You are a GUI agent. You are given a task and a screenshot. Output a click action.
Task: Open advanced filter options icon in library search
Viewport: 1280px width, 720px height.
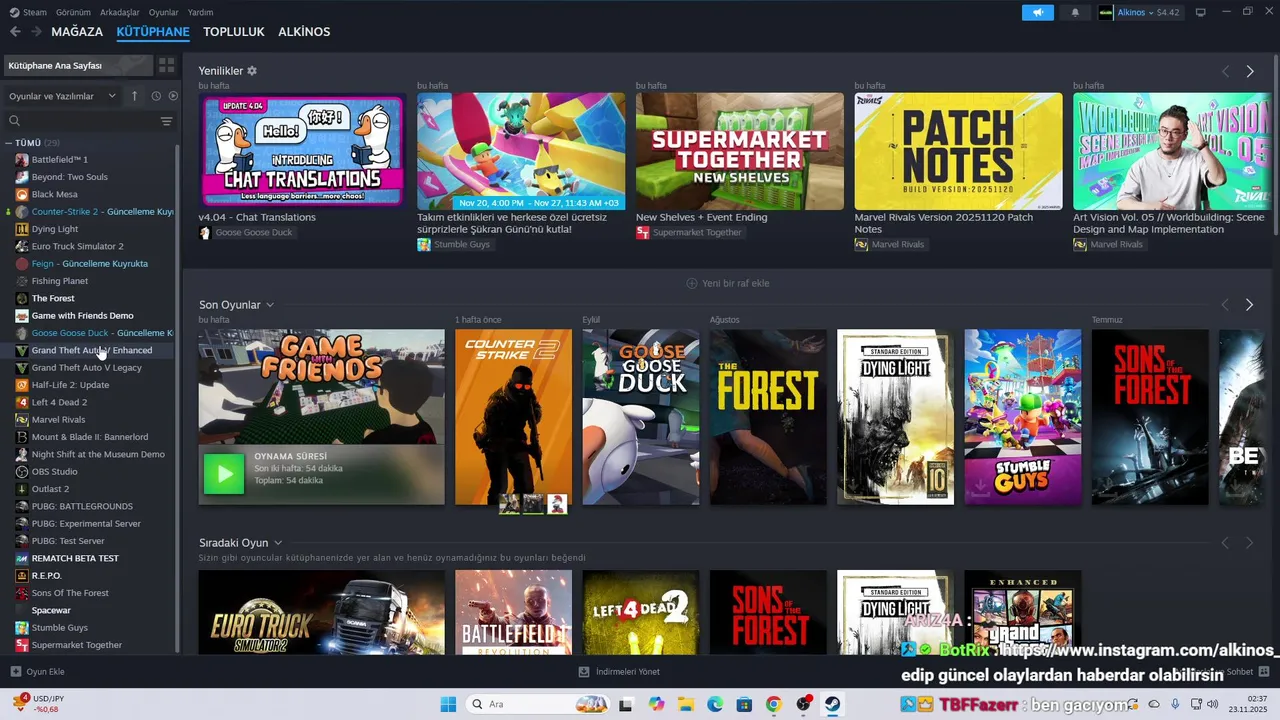tap(166, 121)
